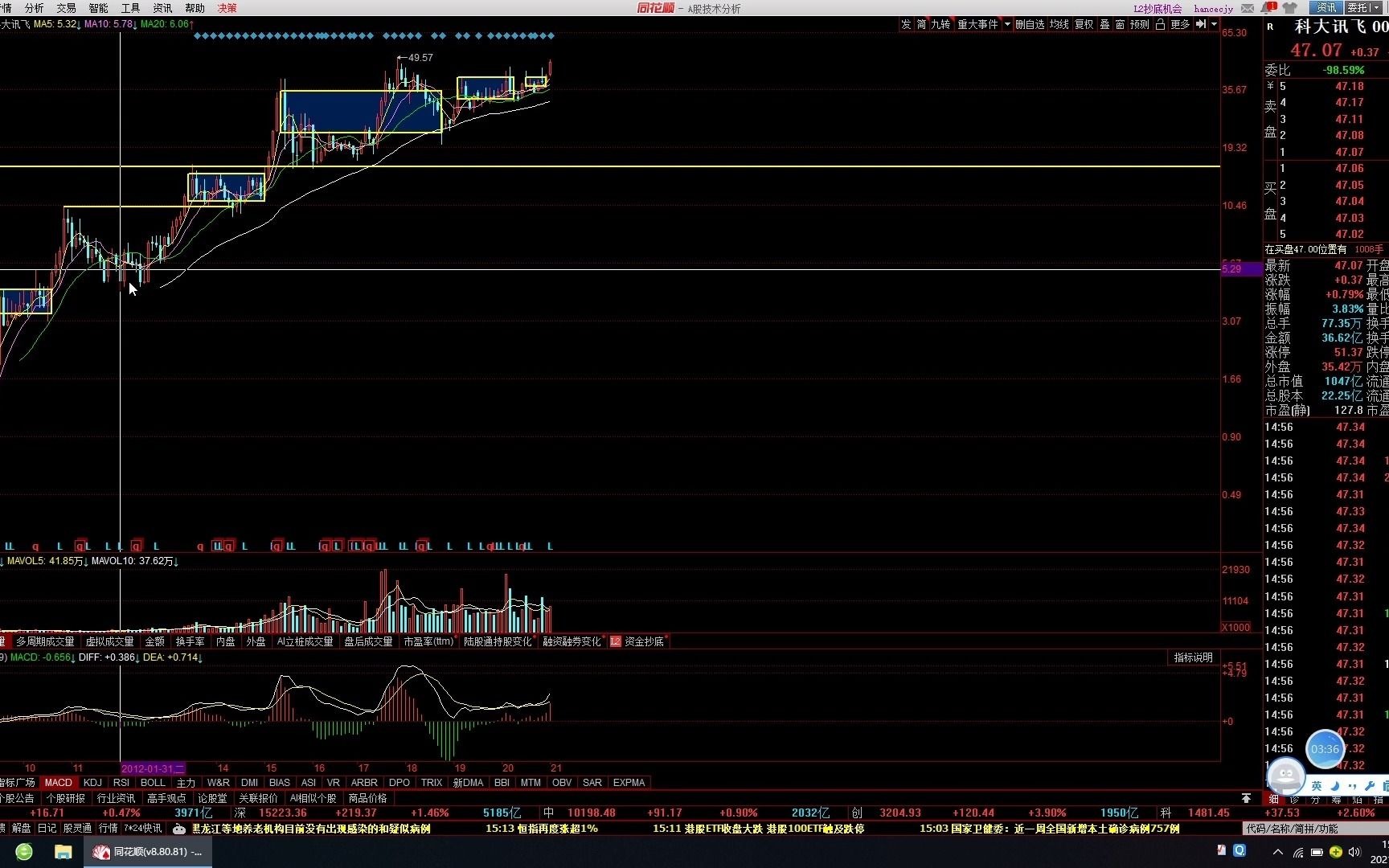
Task: Open dropdown arrow after jump-to-end icon
Action: point(1214,25)
